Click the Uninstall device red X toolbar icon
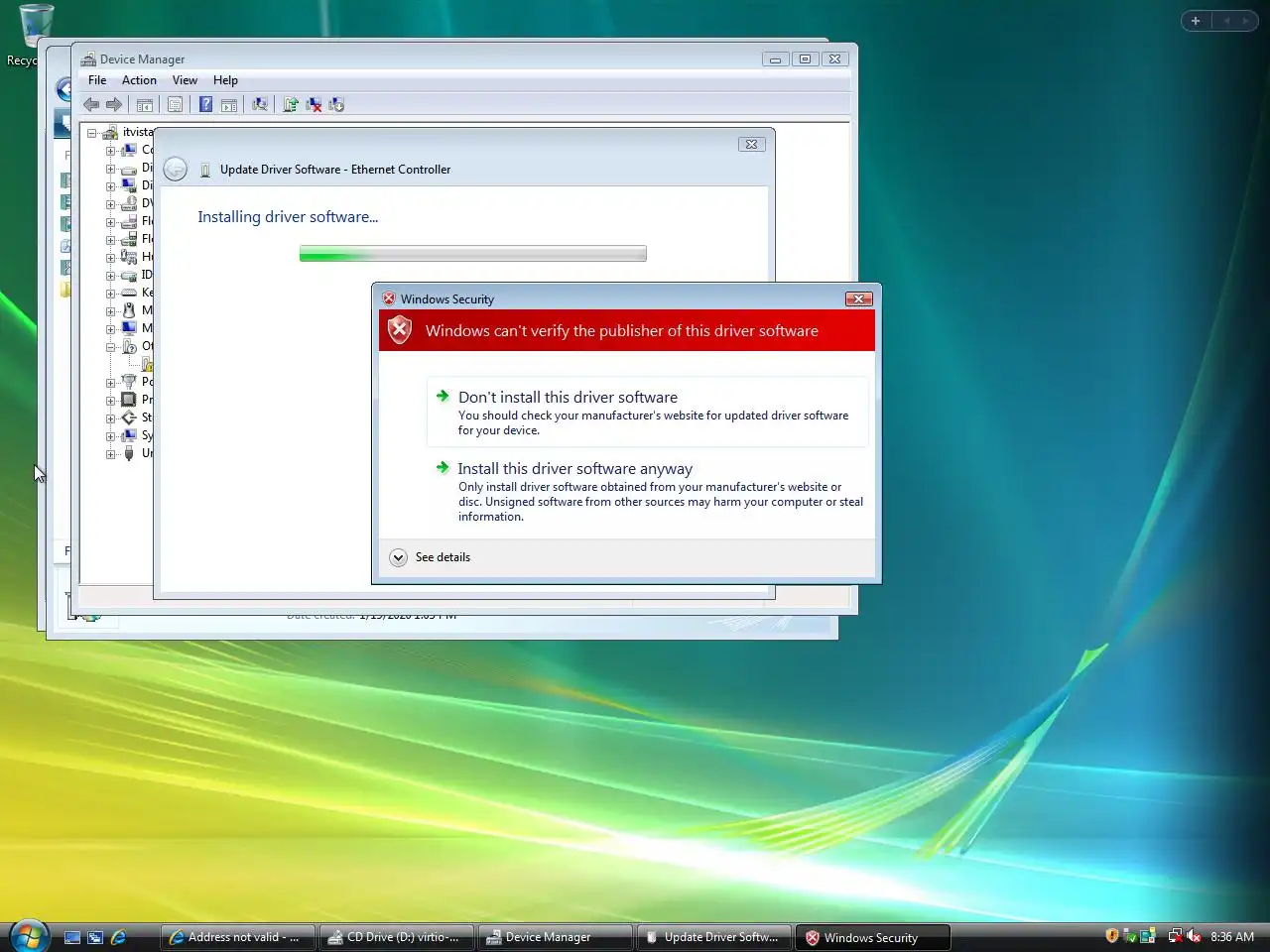This screenshot has height=952, width=1270. tap(314, 104)
